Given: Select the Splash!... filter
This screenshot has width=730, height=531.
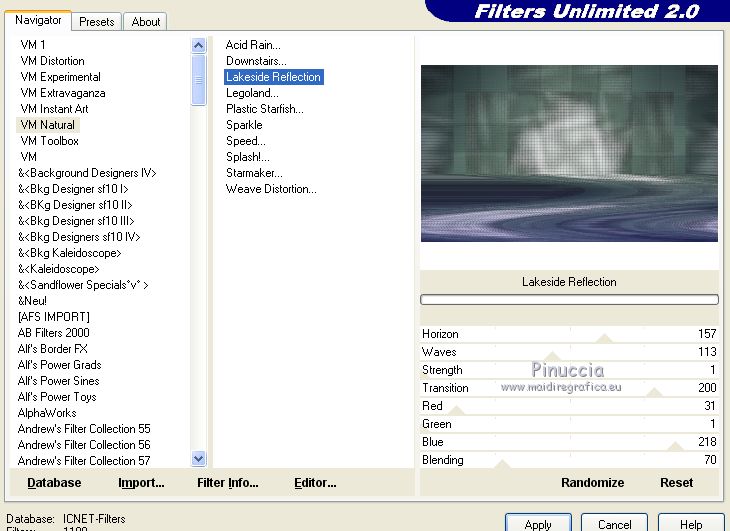Looking at the screenshot, I should [247, 157].
